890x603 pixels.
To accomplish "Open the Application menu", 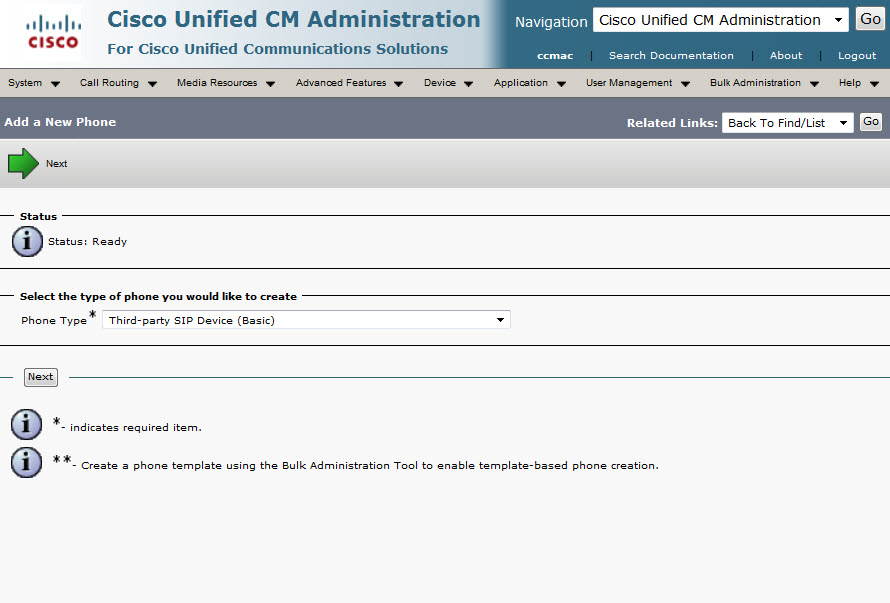I will click(530, 83).
